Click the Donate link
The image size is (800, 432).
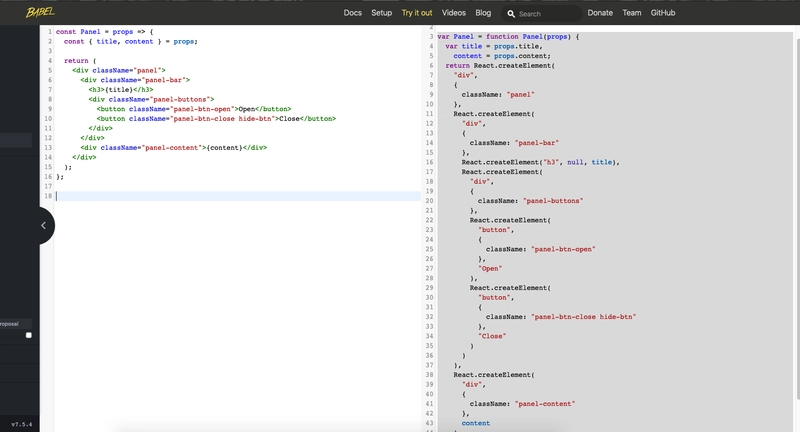point(600,13)
